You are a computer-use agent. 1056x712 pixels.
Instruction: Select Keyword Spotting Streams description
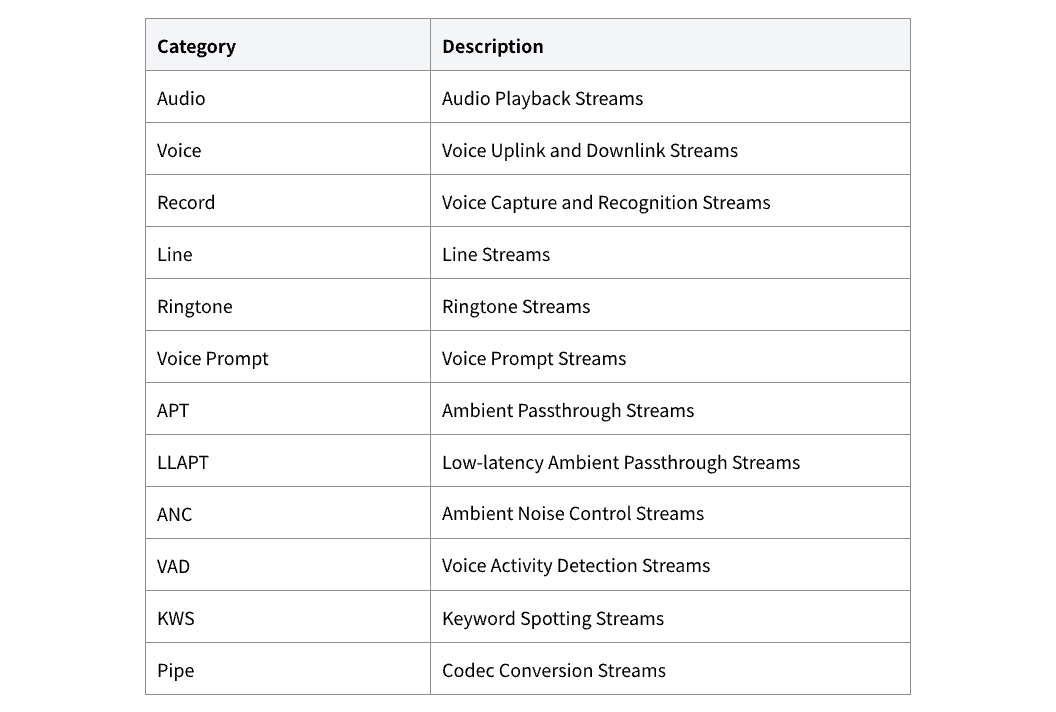pos(553,618)
